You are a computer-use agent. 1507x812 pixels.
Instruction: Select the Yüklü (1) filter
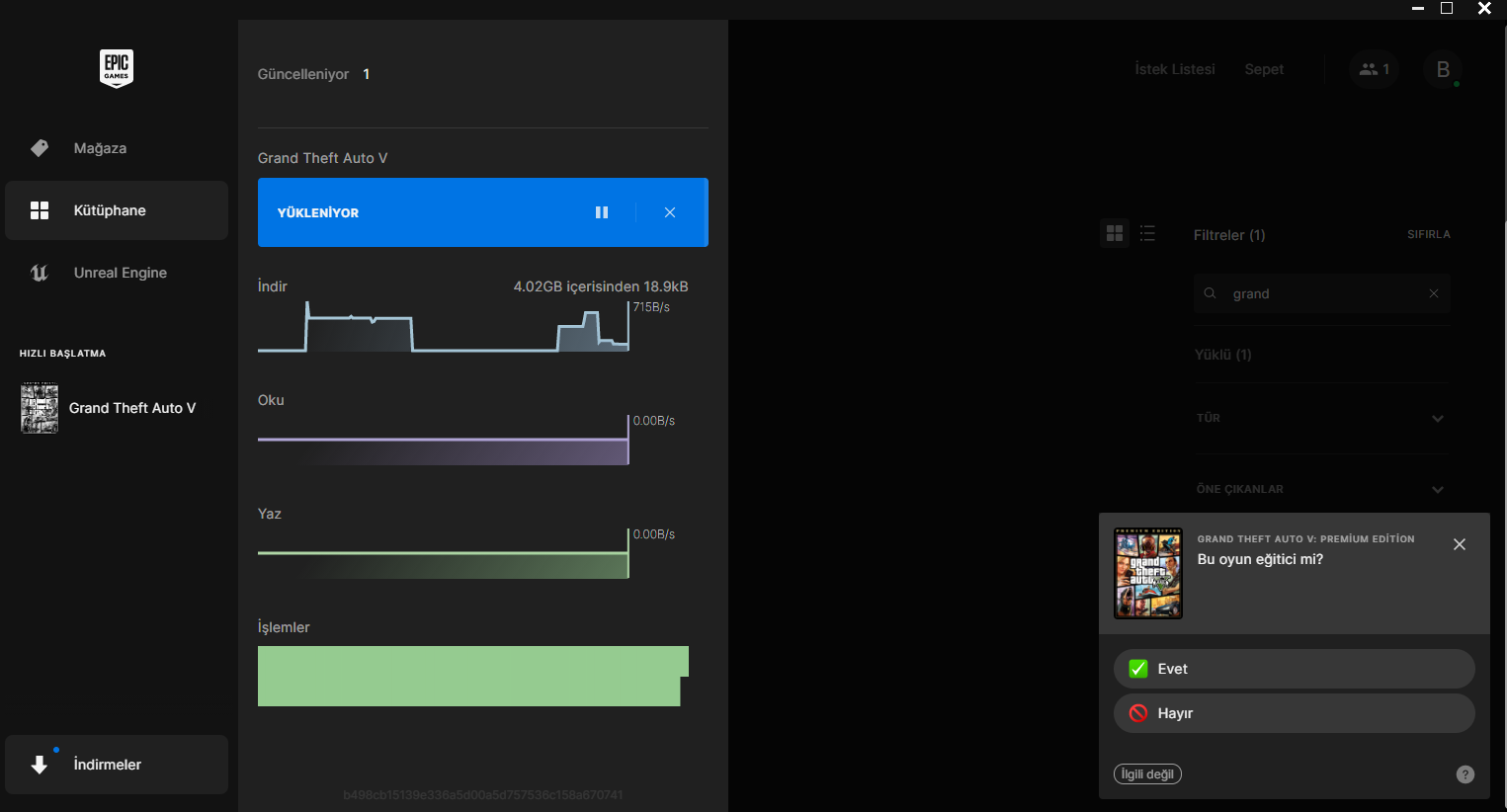click(1222, 355)
